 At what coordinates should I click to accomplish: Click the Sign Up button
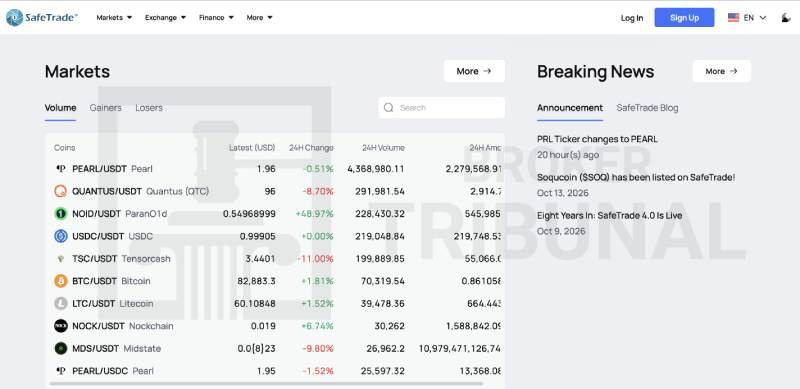pos(684,17)
